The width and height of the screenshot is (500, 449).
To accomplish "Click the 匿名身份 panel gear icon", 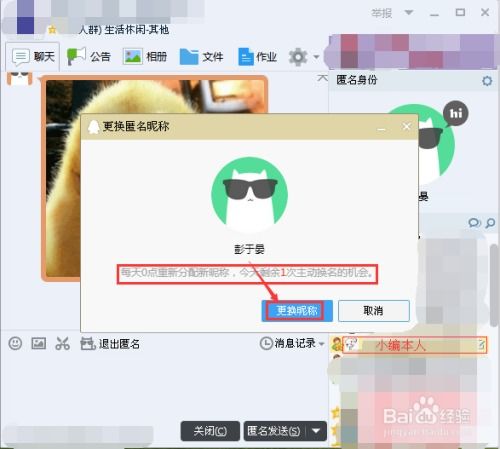I will (487, 81).
